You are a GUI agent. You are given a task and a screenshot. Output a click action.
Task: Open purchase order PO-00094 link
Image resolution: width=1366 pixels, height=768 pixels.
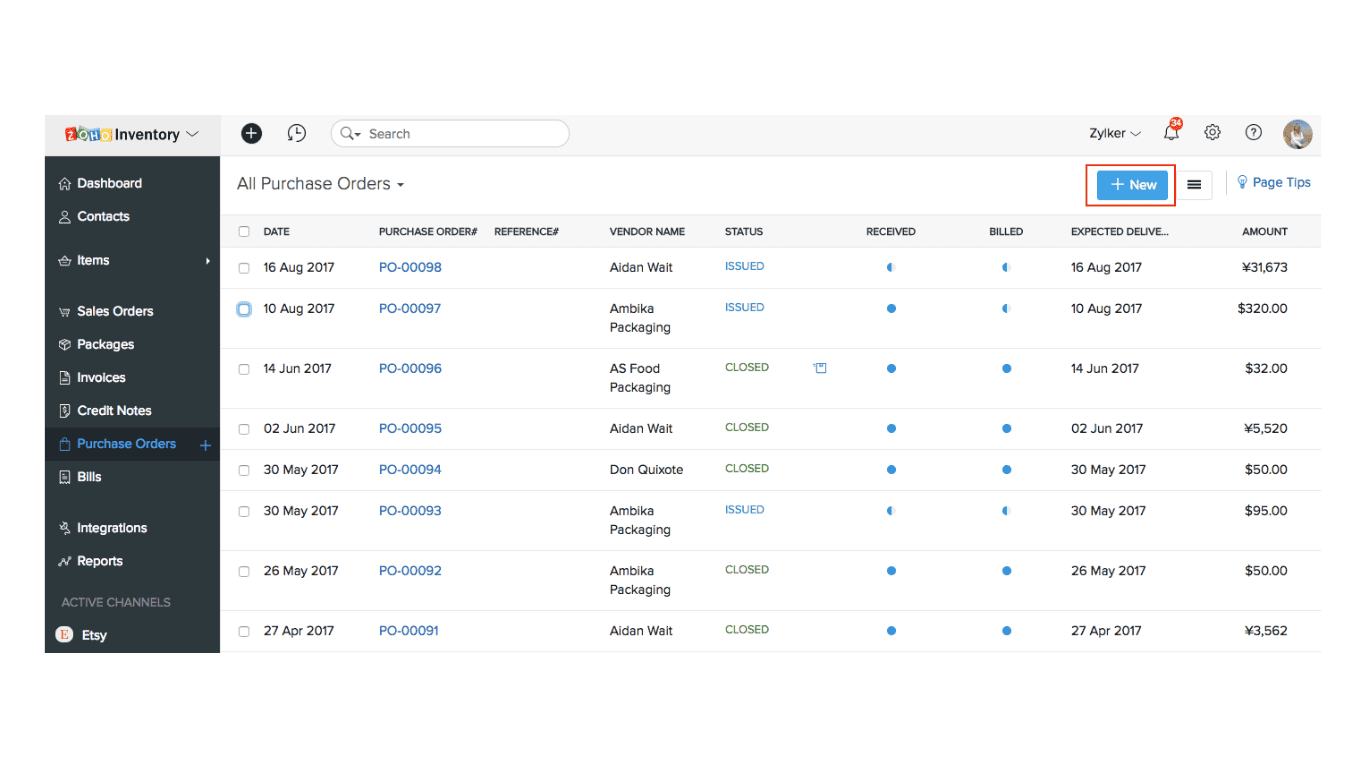click(410, 469)
